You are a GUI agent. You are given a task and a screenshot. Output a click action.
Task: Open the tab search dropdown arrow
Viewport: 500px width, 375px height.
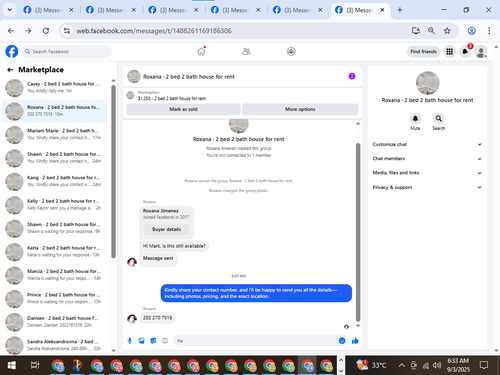coord(10,10)
